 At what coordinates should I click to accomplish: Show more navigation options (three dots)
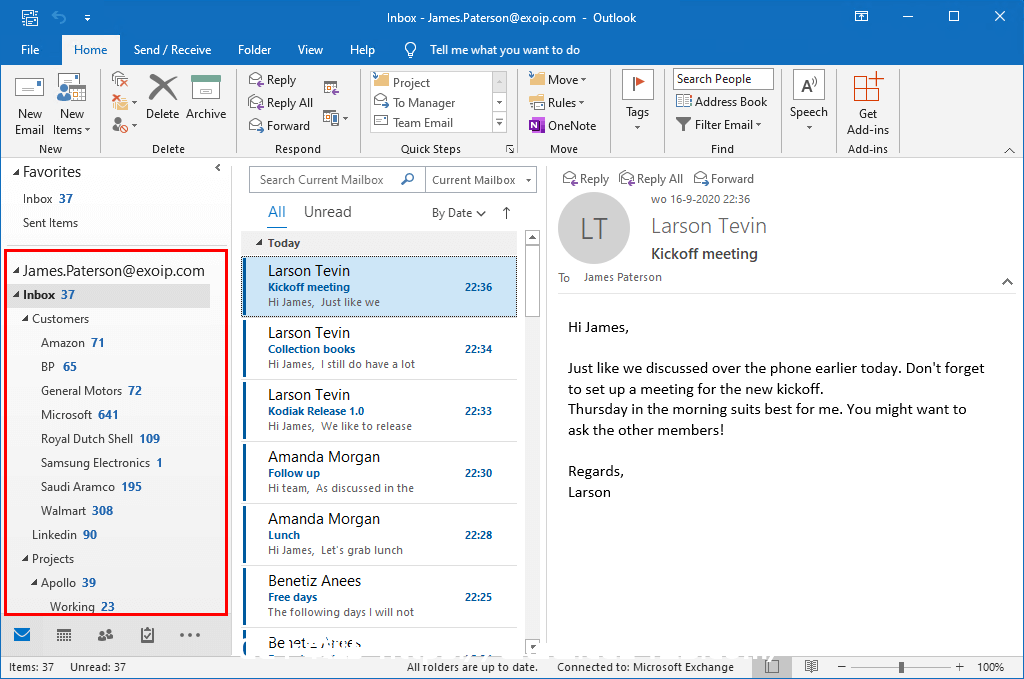(190, 635)
